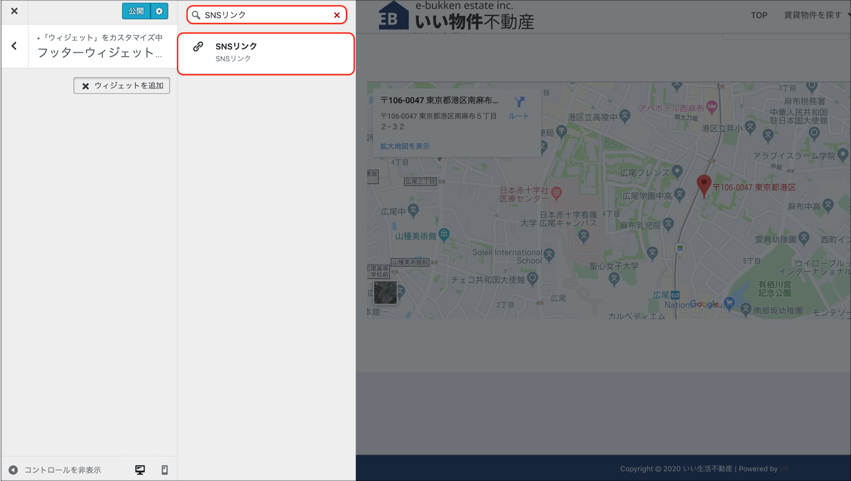Go back with the left chevron arrow
The height and width of the screenshot is (481, 851).
(14, 46)
